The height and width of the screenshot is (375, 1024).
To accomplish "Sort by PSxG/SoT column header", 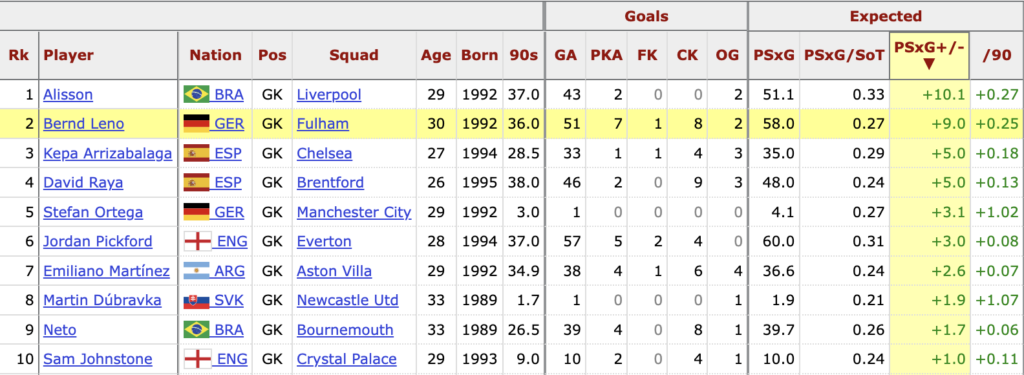I will click(x=844, y=56).
